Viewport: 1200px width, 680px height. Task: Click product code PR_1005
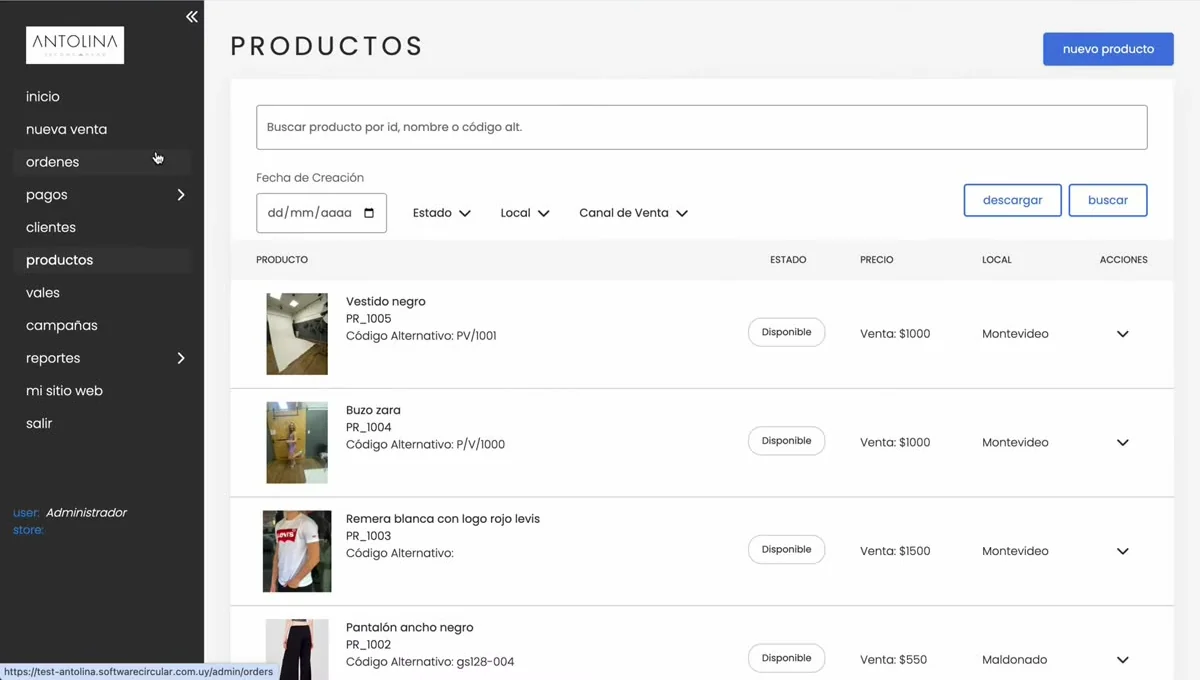(x=369, y=319)
